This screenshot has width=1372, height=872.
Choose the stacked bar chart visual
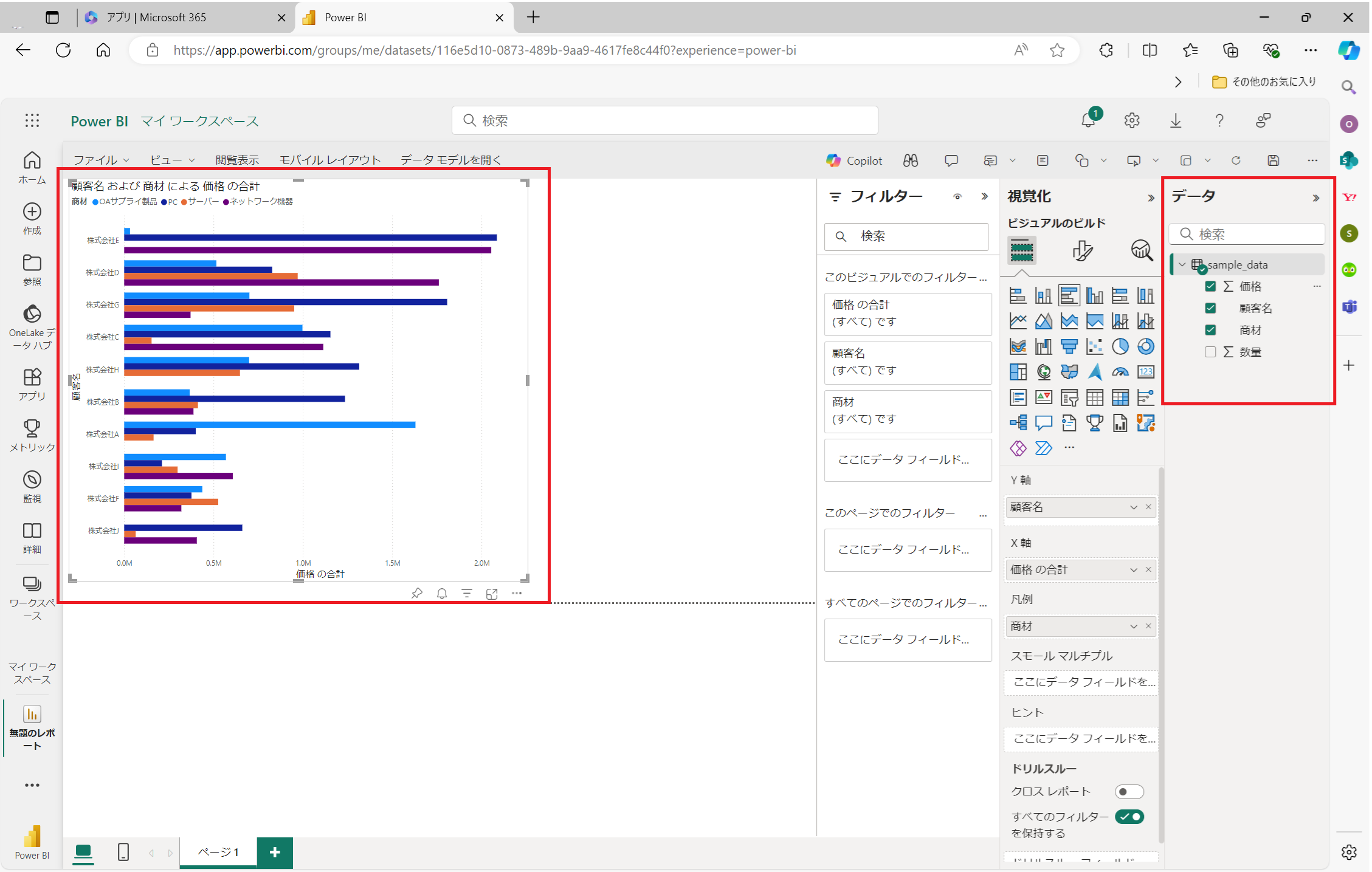point(1018,295)
